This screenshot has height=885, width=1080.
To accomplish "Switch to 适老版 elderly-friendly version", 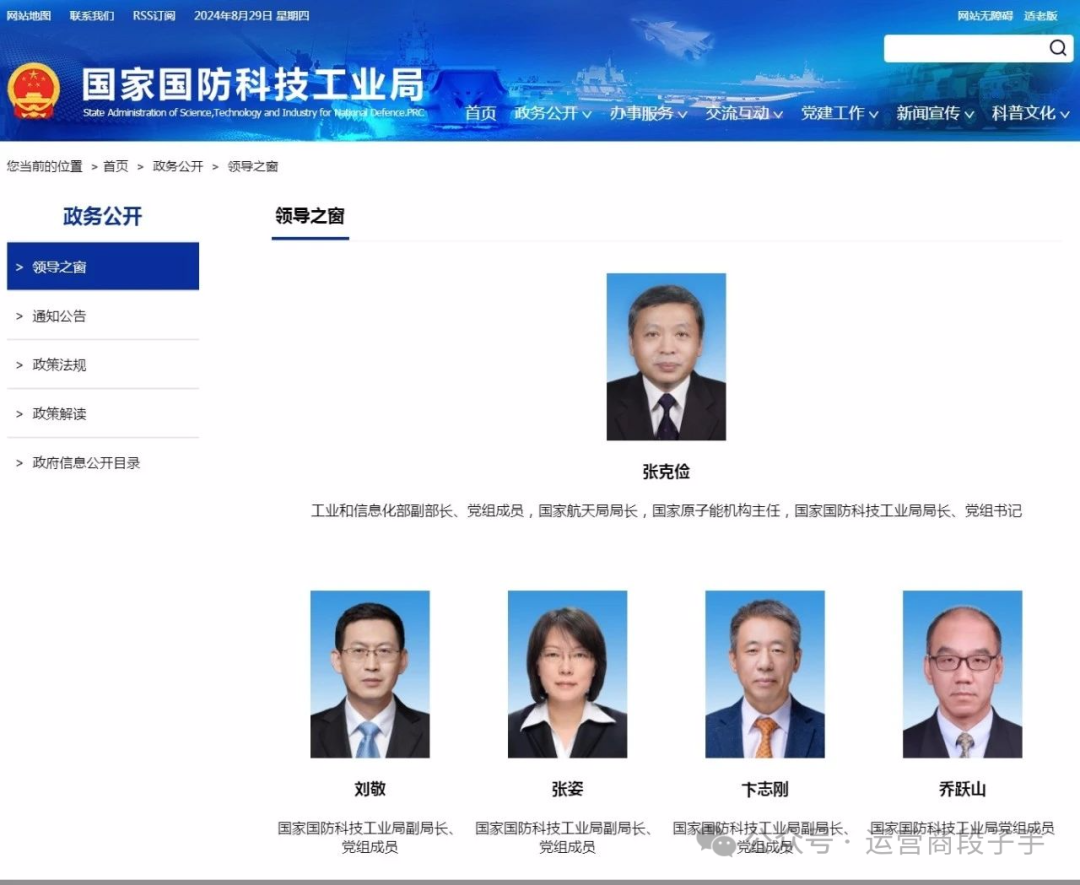I will 1040,16.
